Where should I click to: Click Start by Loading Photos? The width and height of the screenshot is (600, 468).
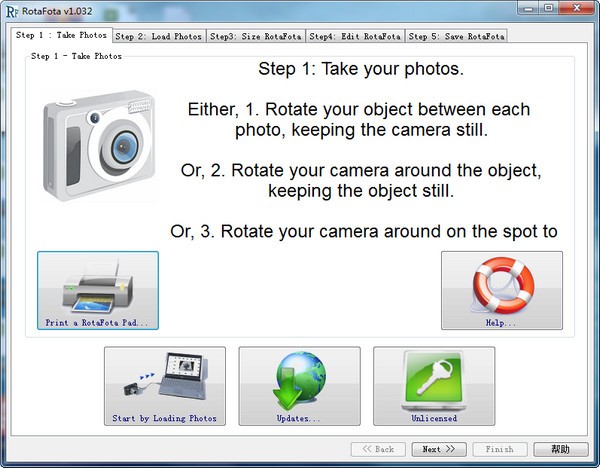coord(165,386)
